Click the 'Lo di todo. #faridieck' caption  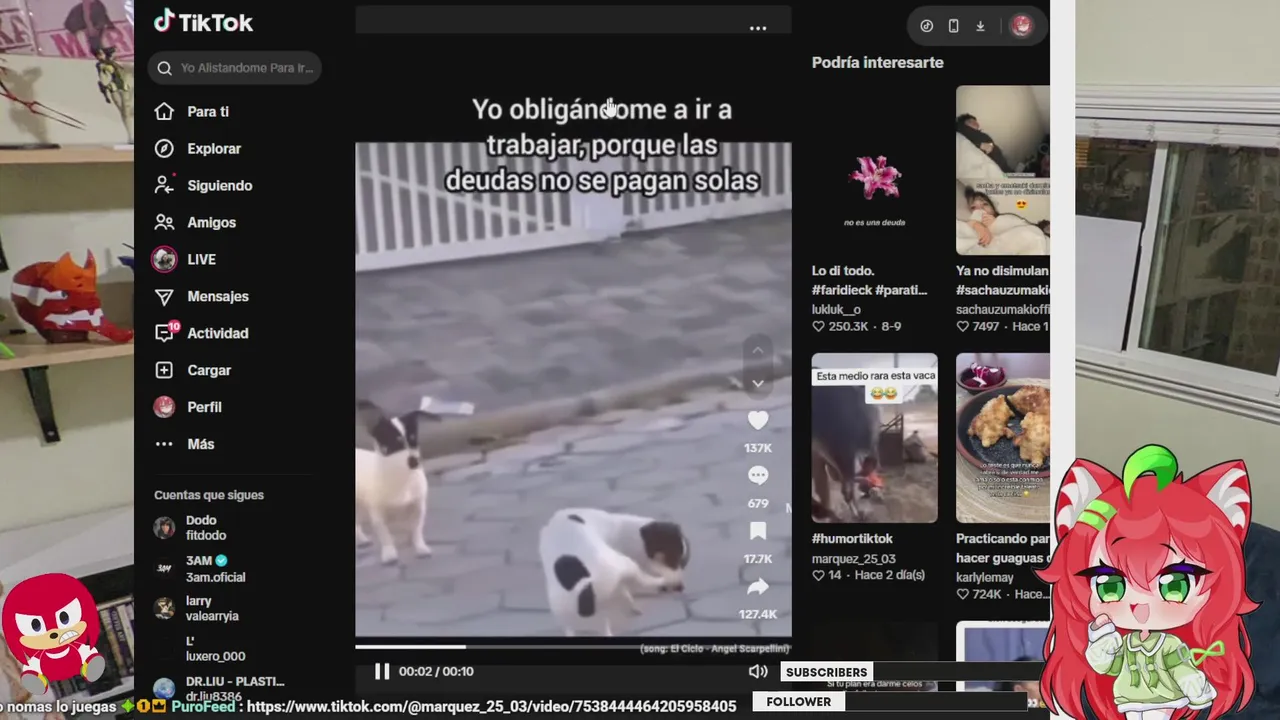point(870,280)
